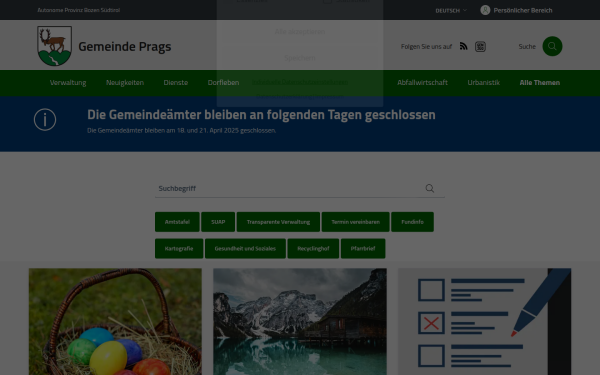
Task: Click Autonome Provinz Bozen Südtirol link
Action: coord(78,10)
